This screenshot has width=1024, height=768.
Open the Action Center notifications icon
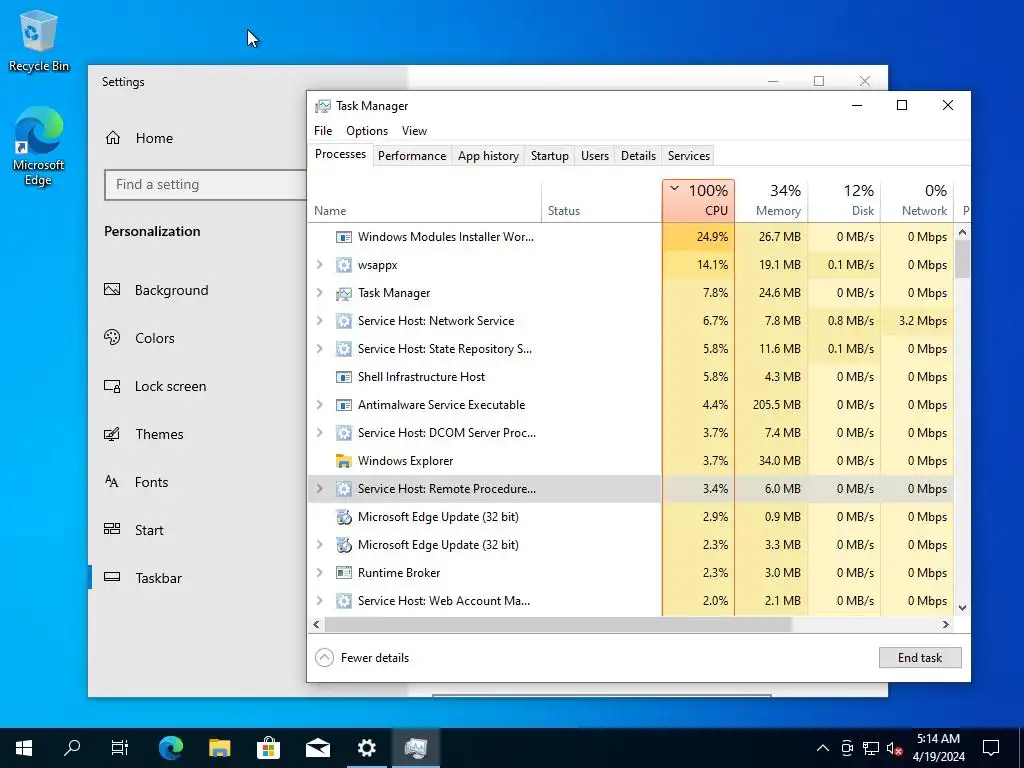(991, 748)
